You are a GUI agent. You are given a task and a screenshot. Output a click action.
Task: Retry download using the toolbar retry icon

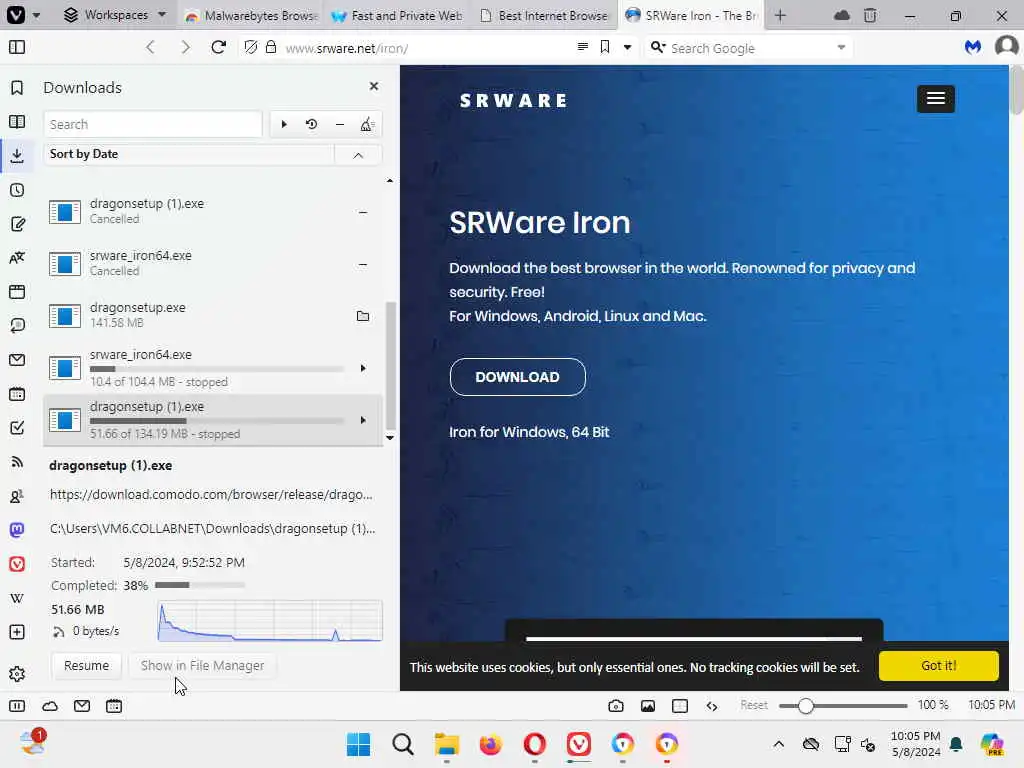coord(312,124)
